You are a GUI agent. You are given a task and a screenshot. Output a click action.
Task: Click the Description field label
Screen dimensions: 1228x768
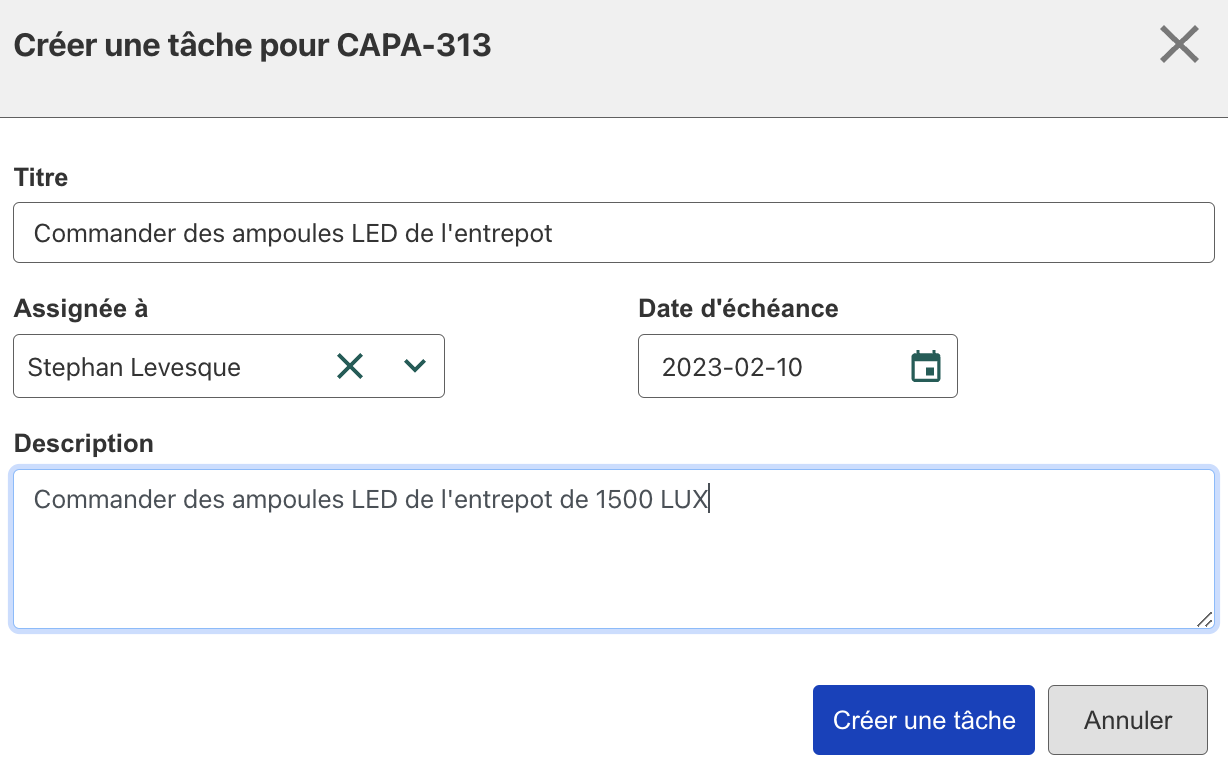click(84, 443)
